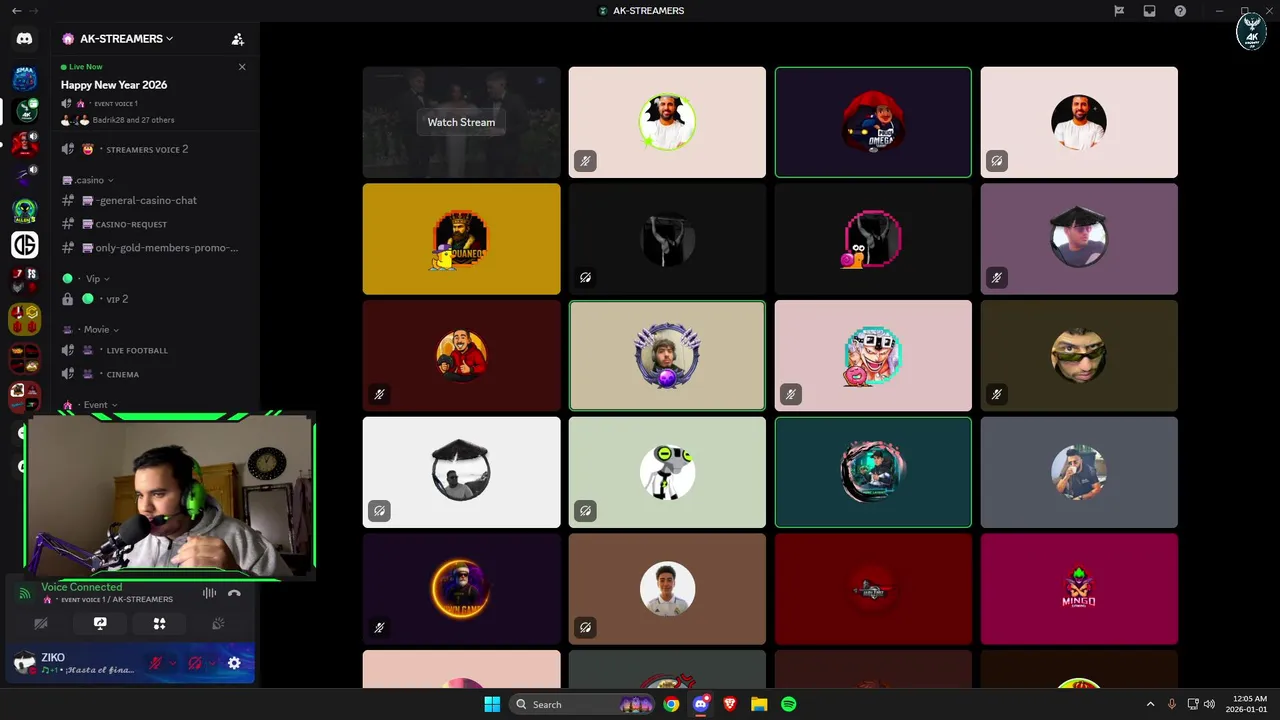Select the participant tile with the green alien avatar

point(667,472)
